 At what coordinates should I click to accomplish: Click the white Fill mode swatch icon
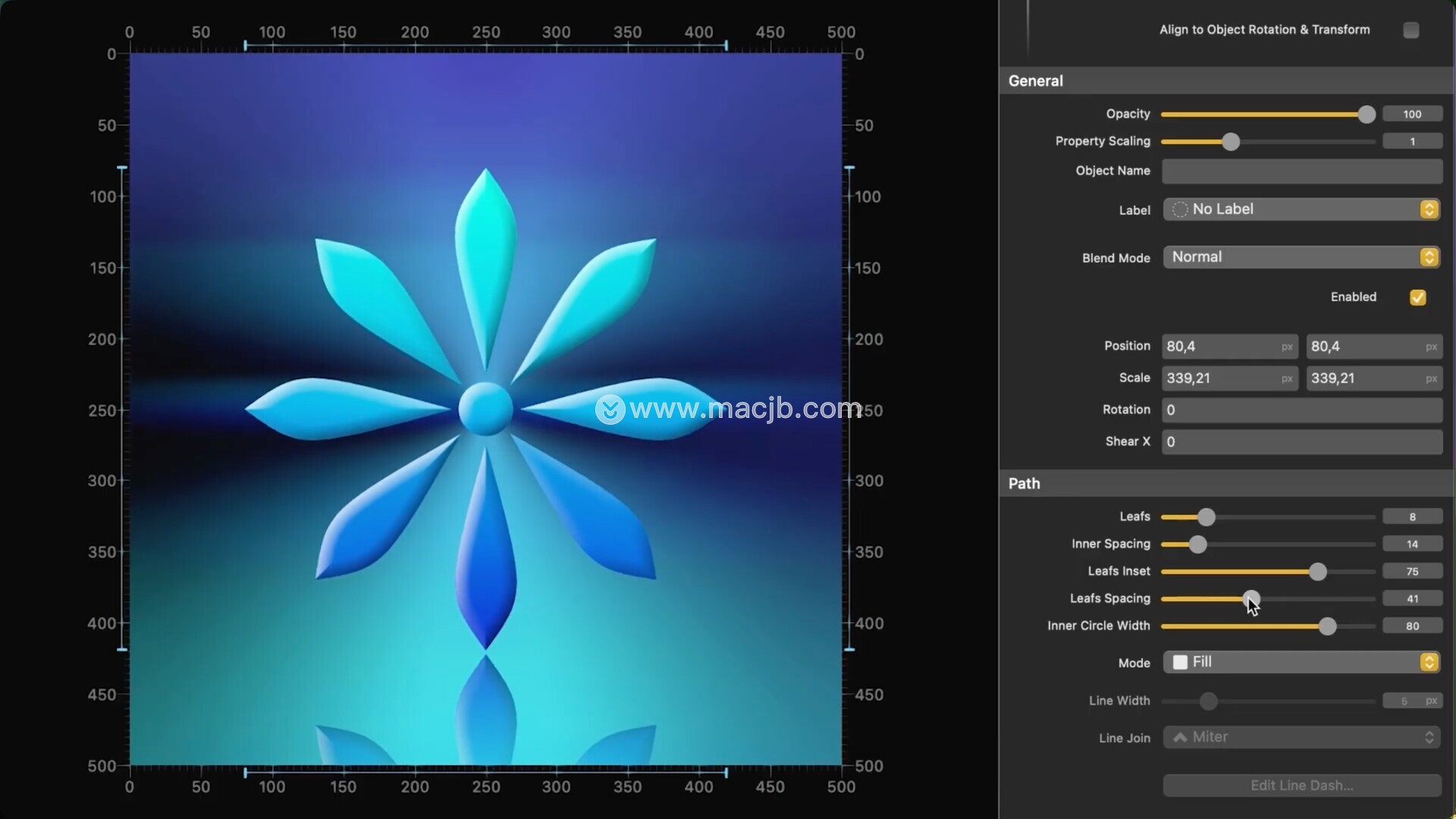point(1180,662)
